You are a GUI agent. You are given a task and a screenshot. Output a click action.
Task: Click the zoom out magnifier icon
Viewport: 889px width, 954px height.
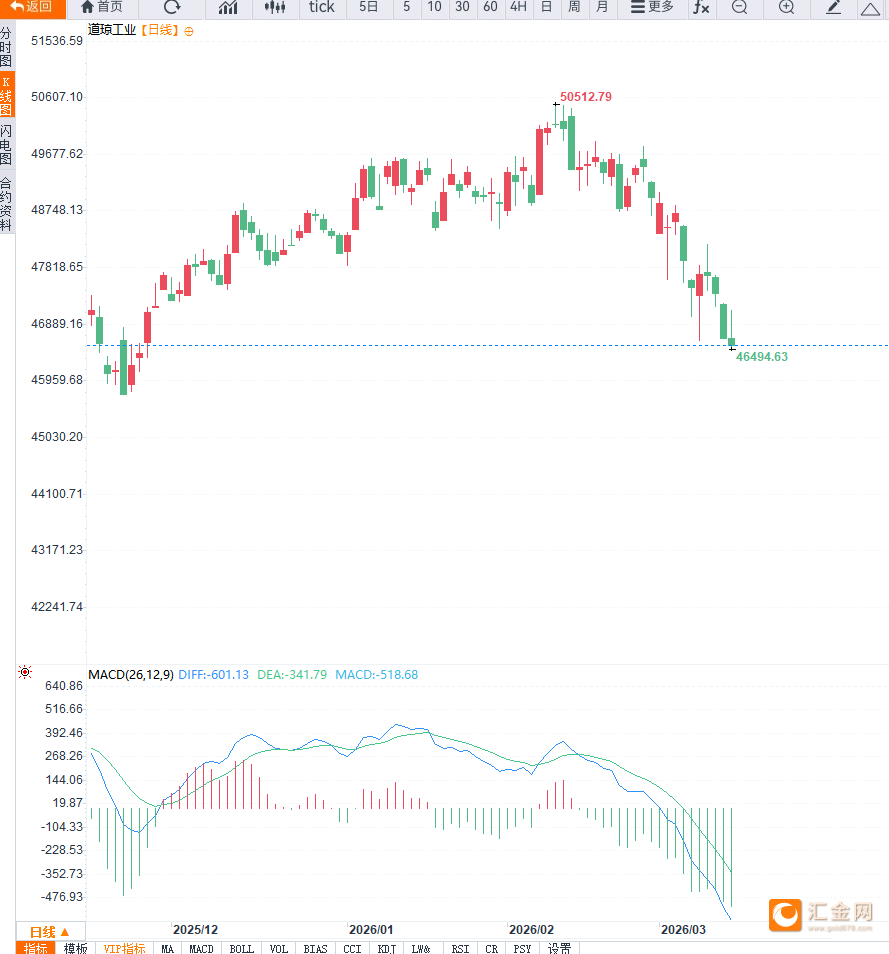(x=739, y=7)
